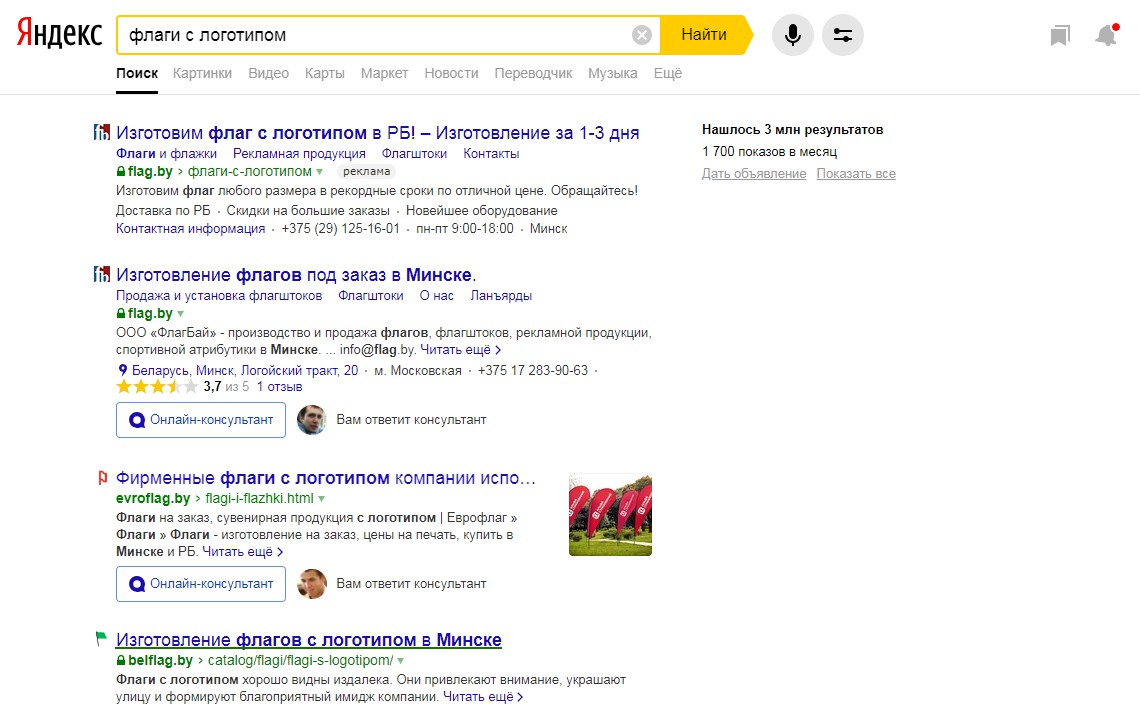Expand dropdown arrow after flagi-i-flazhki.html
This screenshot has height=716, width=1140.
pyautogui.click(x=321, y=499)
